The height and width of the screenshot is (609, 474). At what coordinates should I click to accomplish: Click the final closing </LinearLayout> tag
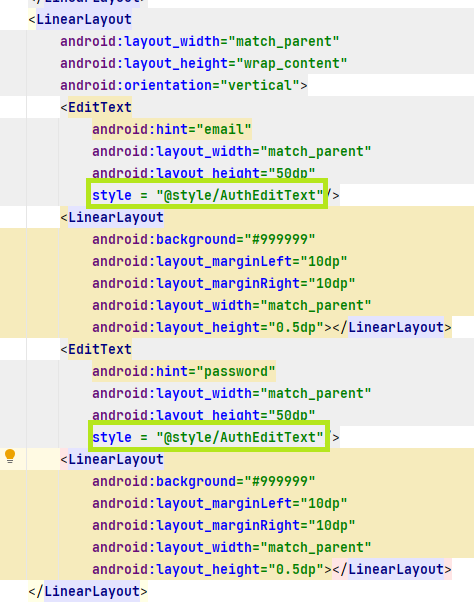click(88, 592)
